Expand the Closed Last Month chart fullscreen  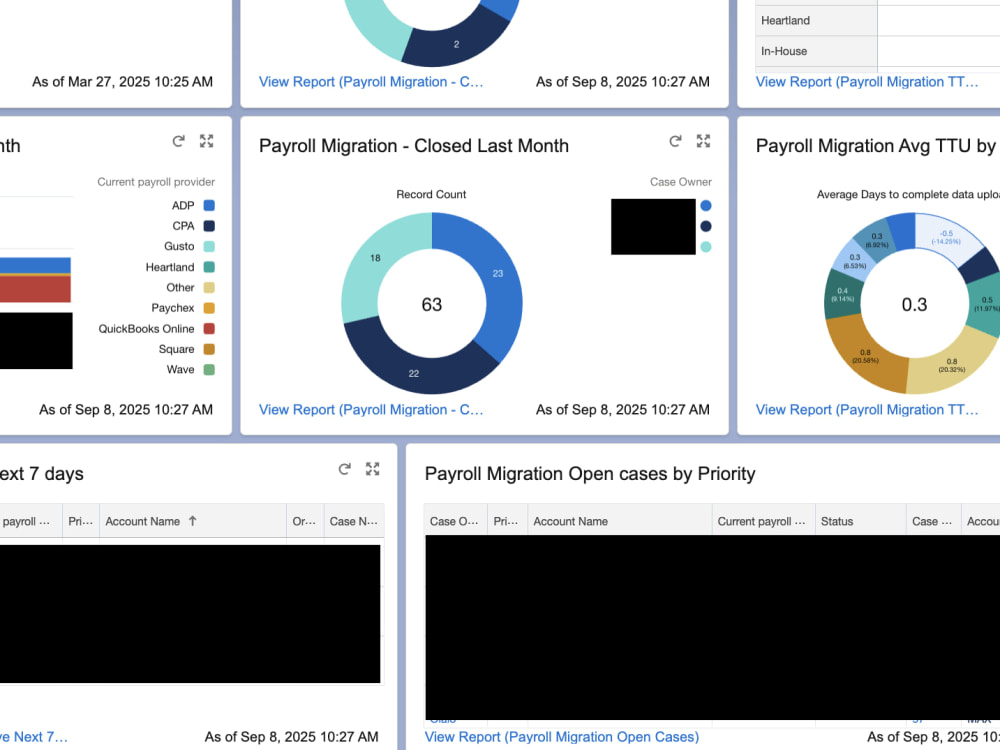tap(703, 141)
